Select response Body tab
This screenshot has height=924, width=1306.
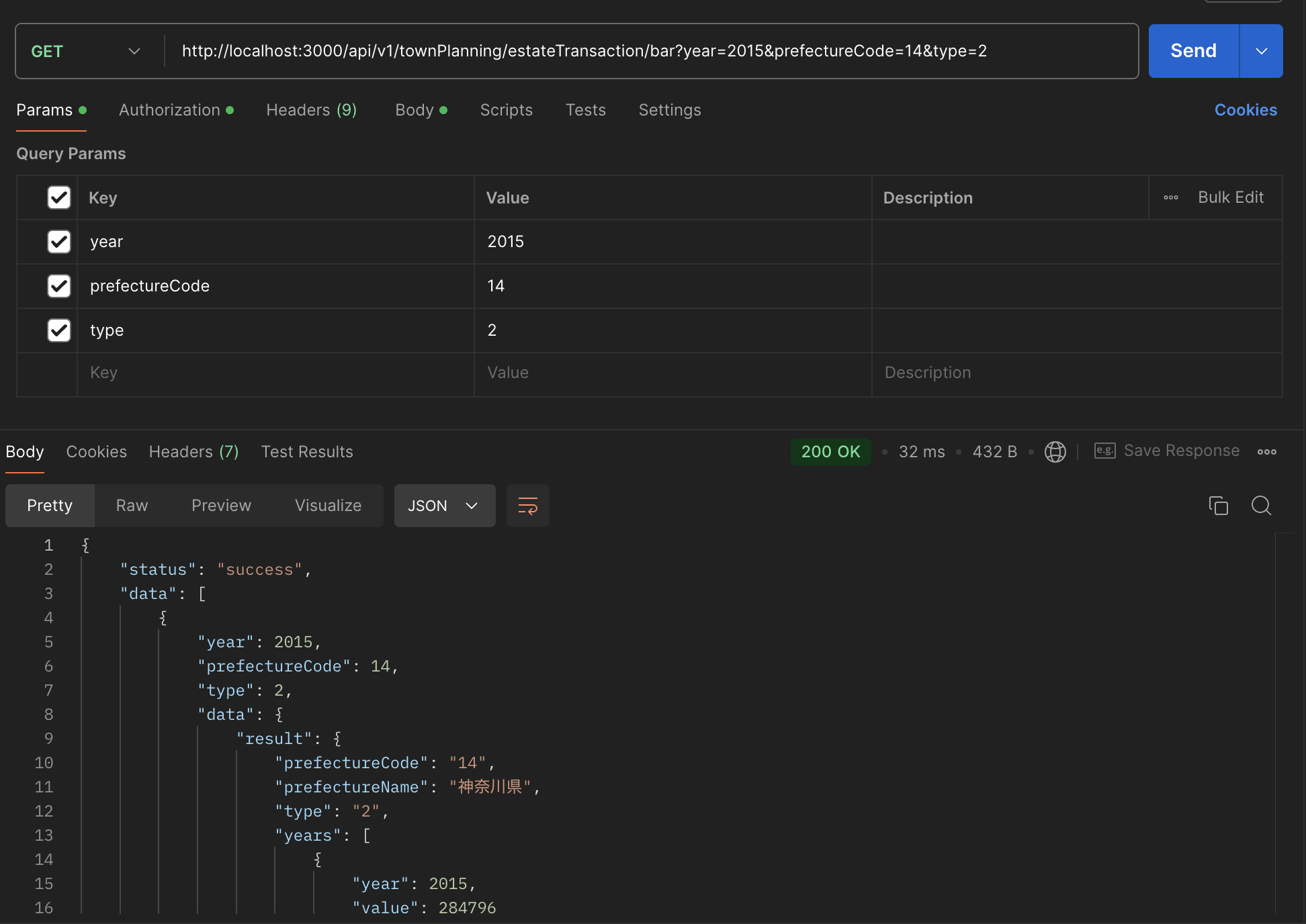25,452
